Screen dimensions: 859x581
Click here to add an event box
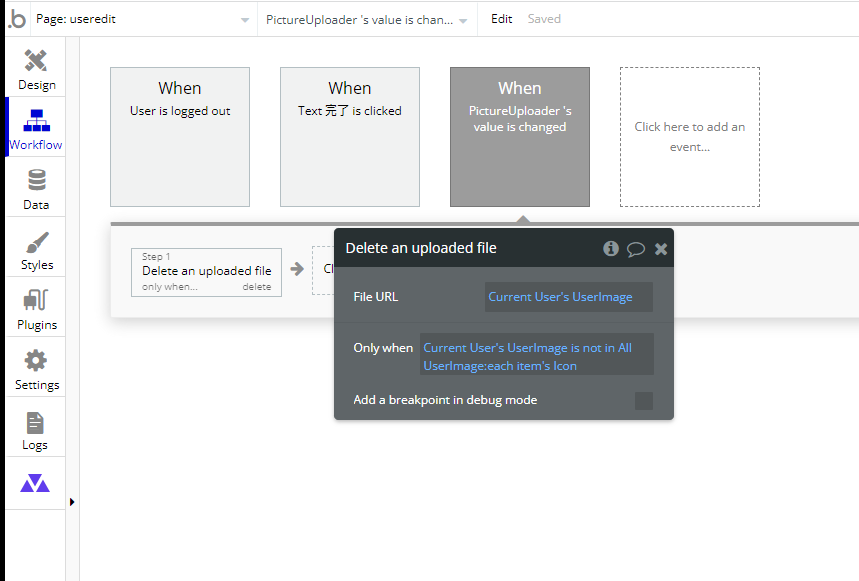tap(690, 137)
